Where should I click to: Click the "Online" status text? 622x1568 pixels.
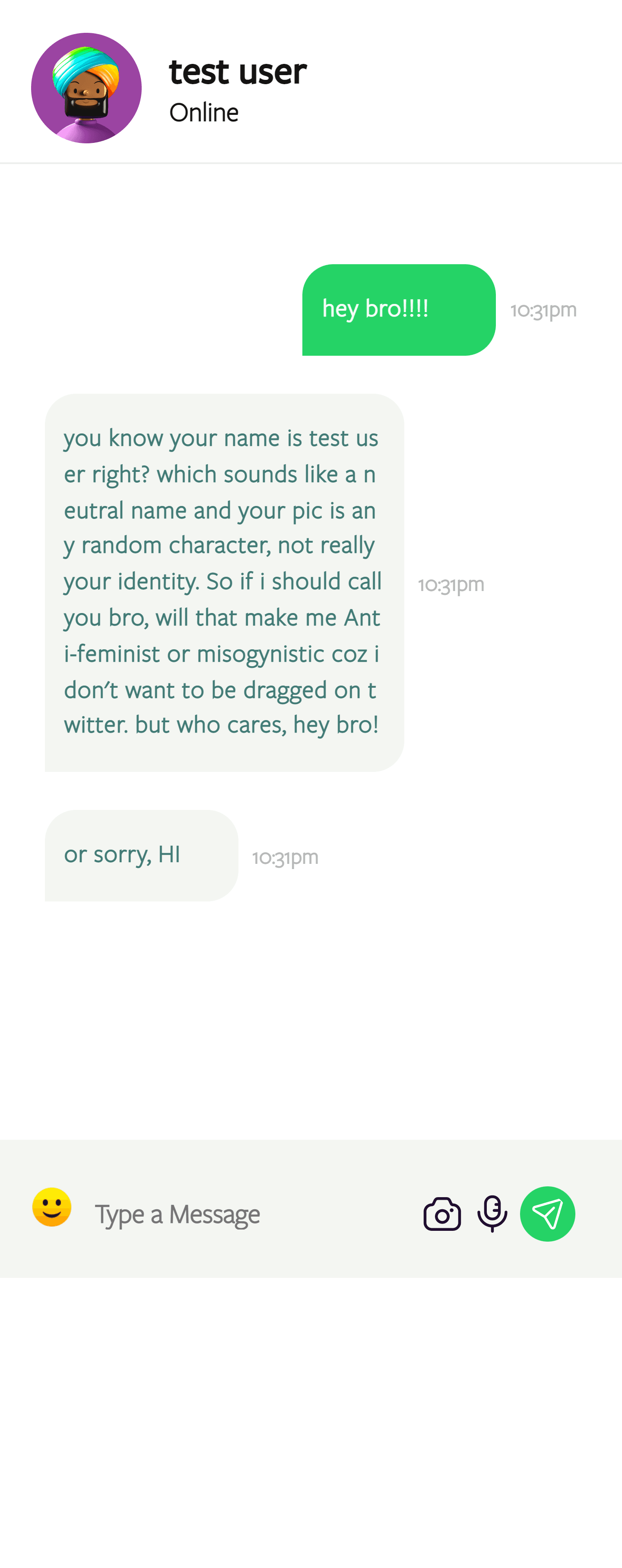click(x=203, y=113)
